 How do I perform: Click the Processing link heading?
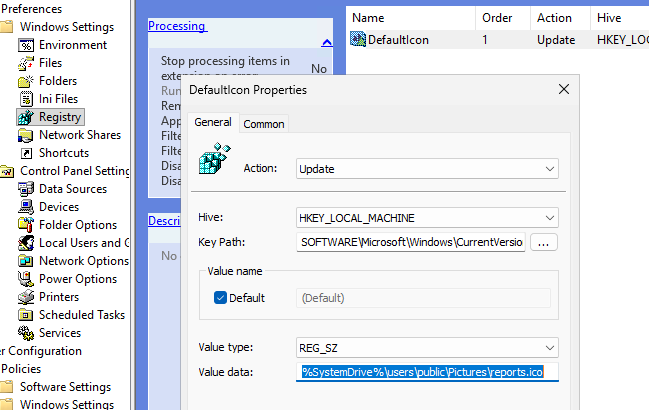click(176, 26)
